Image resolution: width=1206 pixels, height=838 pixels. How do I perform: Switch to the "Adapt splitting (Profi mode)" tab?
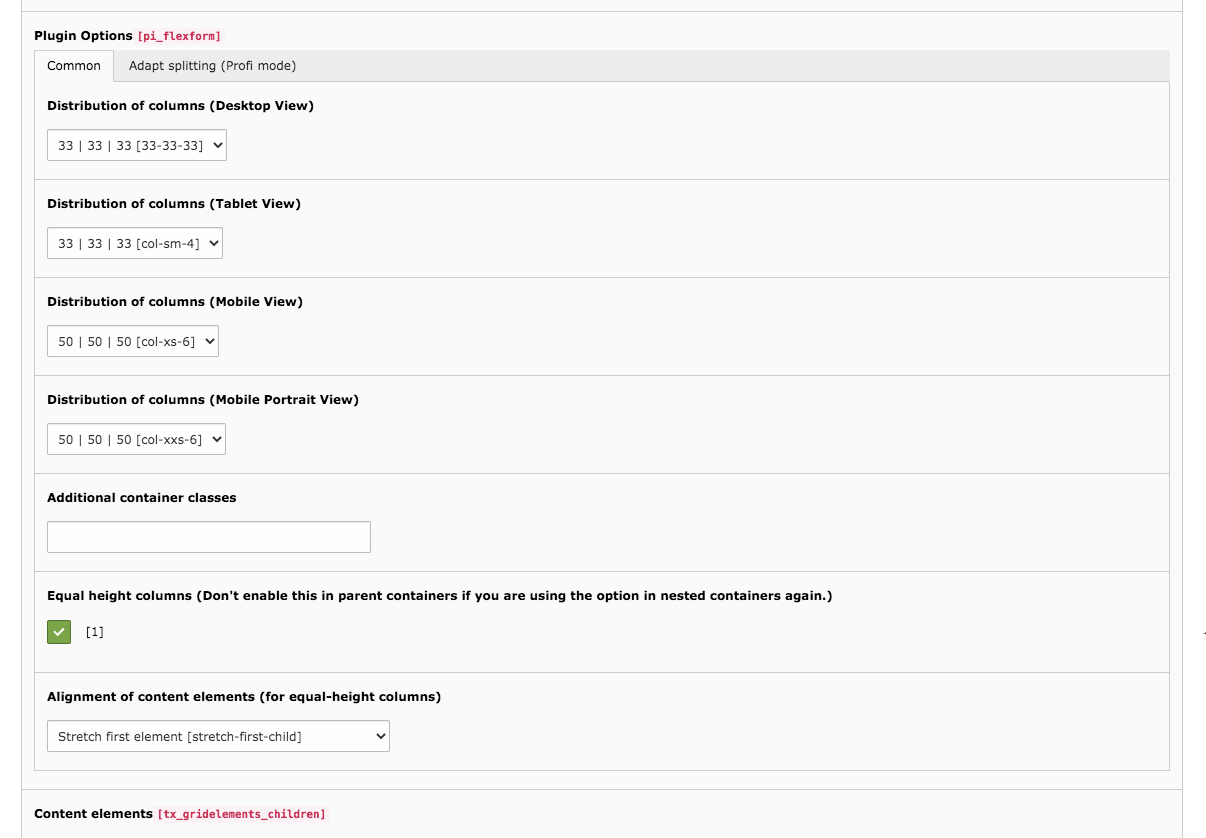click(212, 65)
